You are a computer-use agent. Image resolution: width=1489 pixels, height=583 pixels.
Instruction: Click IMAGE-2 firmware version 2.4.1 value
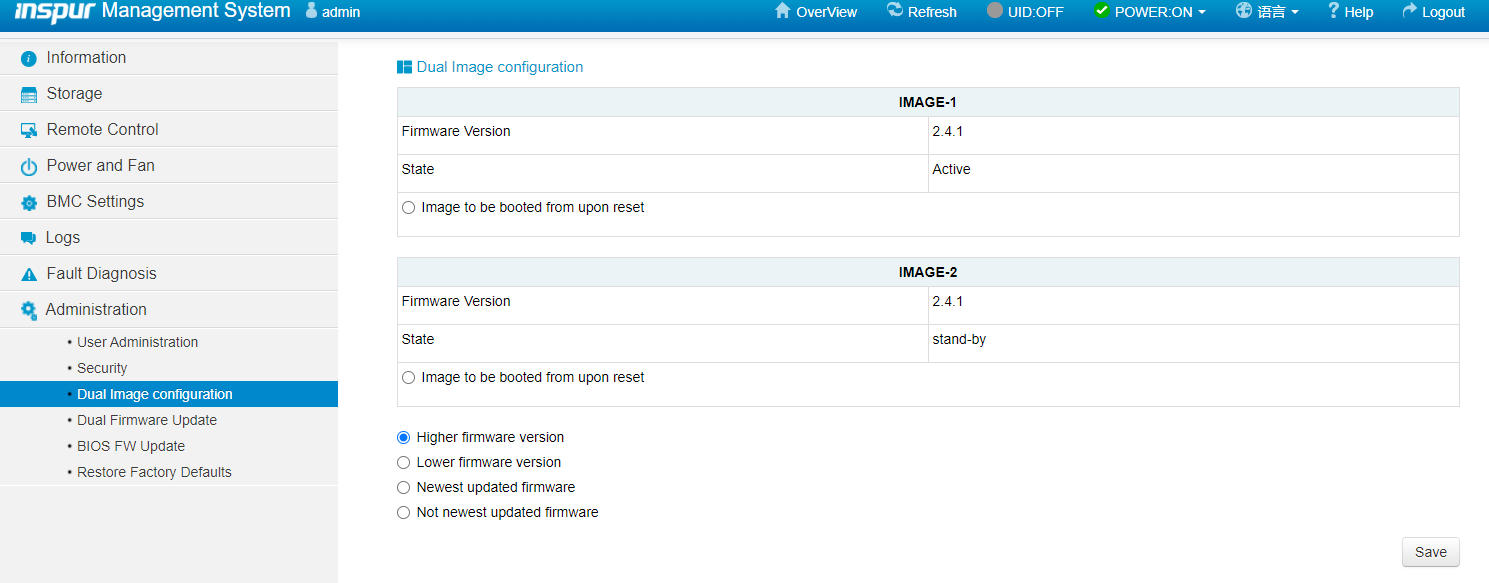pyautogui.click(x=947, y=301)
